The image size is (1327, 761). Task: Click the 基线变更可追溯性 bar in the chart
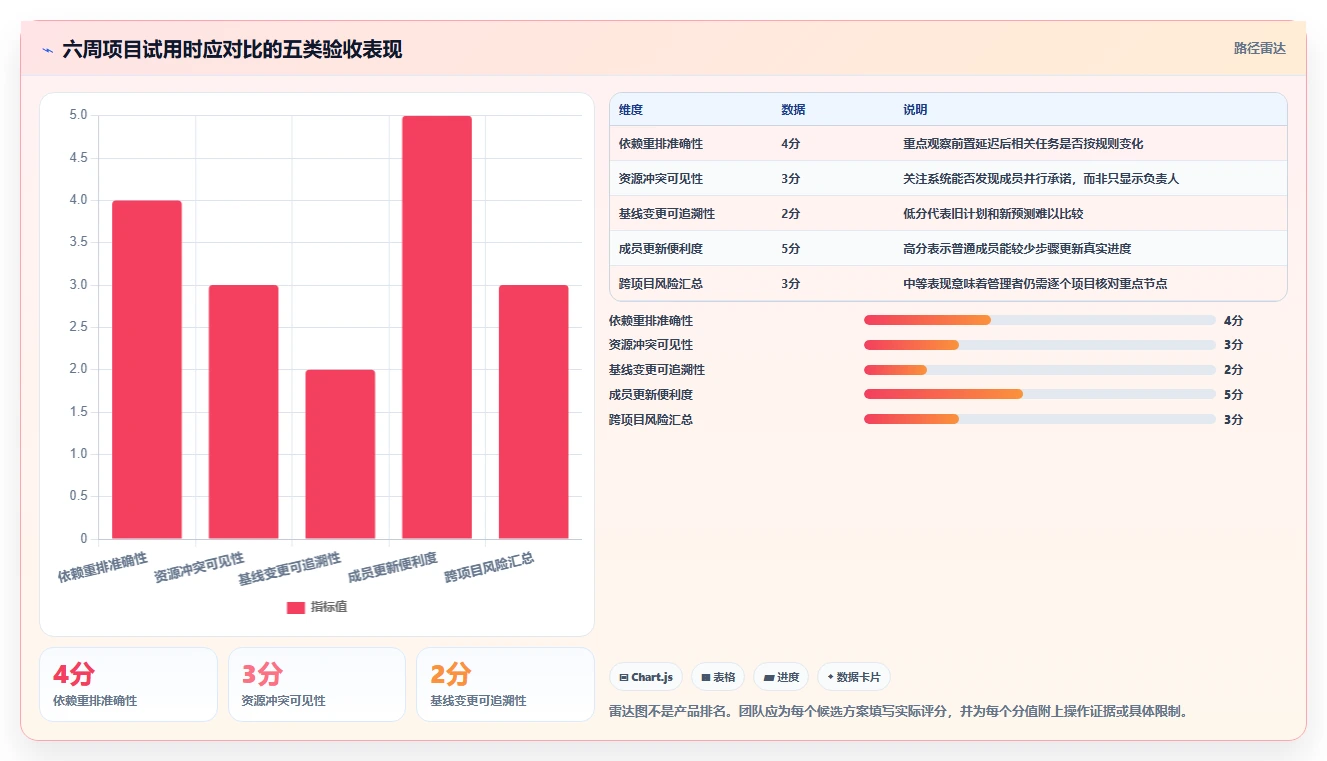[340, 454]
